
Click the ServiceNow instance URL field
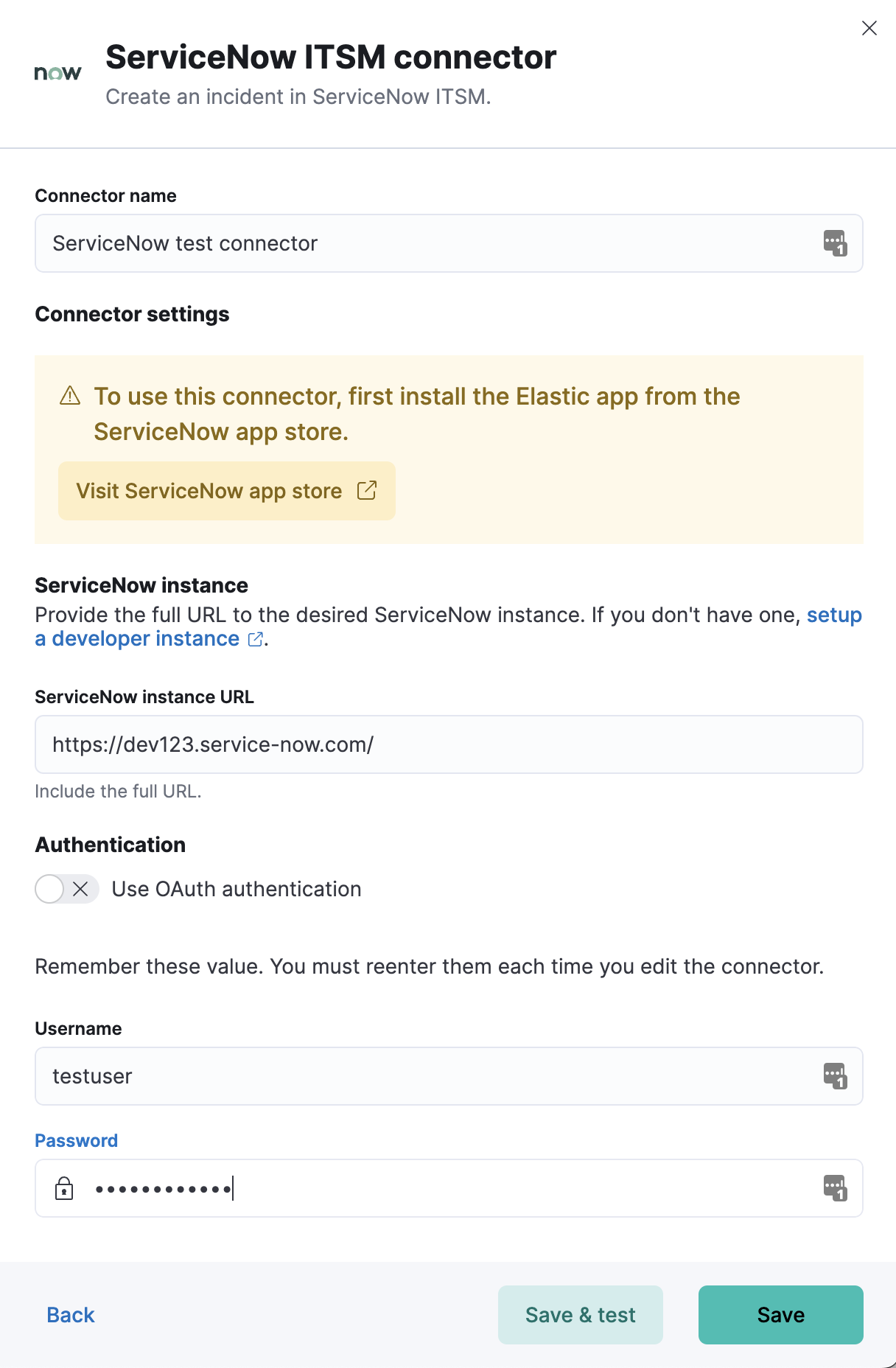click(448, 744)
